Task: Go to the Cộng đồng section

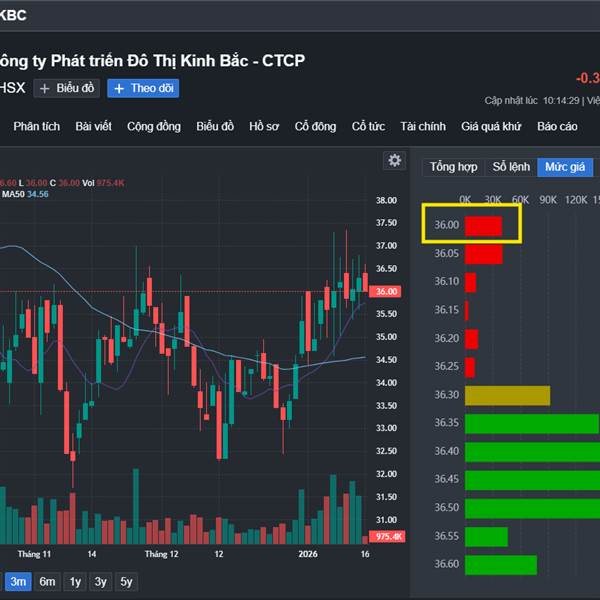Action: 154,127
